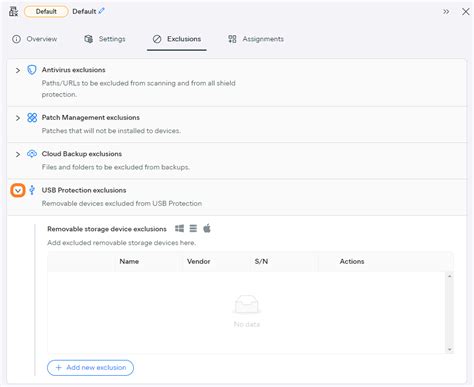Click Add new exclusion button

90,368
